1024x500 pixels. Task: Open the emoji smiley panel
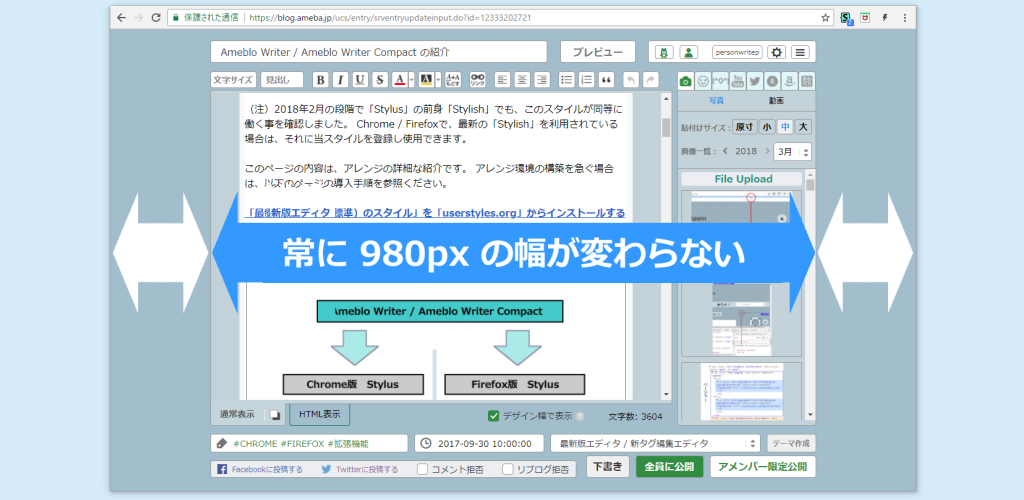click(703, 81)
